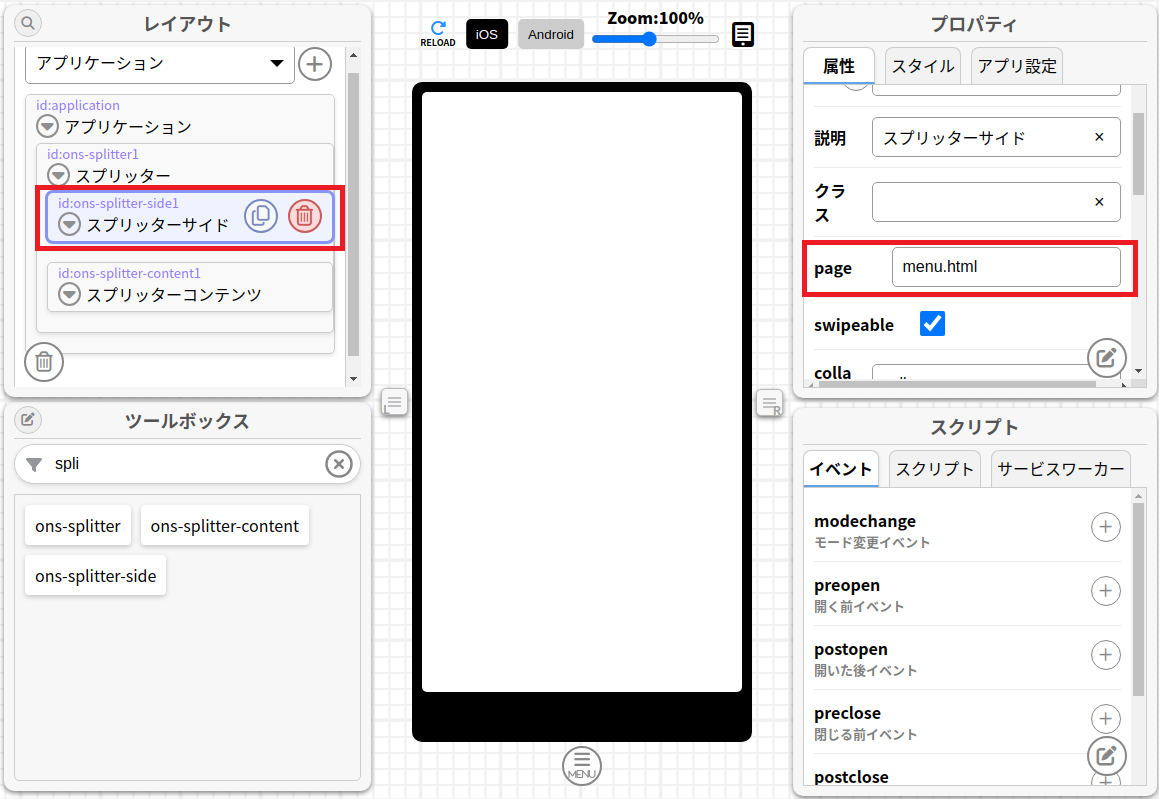The width and height of the screenshot is (1159, 799).
Task: Click the MENU button below the phone preview
Action: (581, 765)
